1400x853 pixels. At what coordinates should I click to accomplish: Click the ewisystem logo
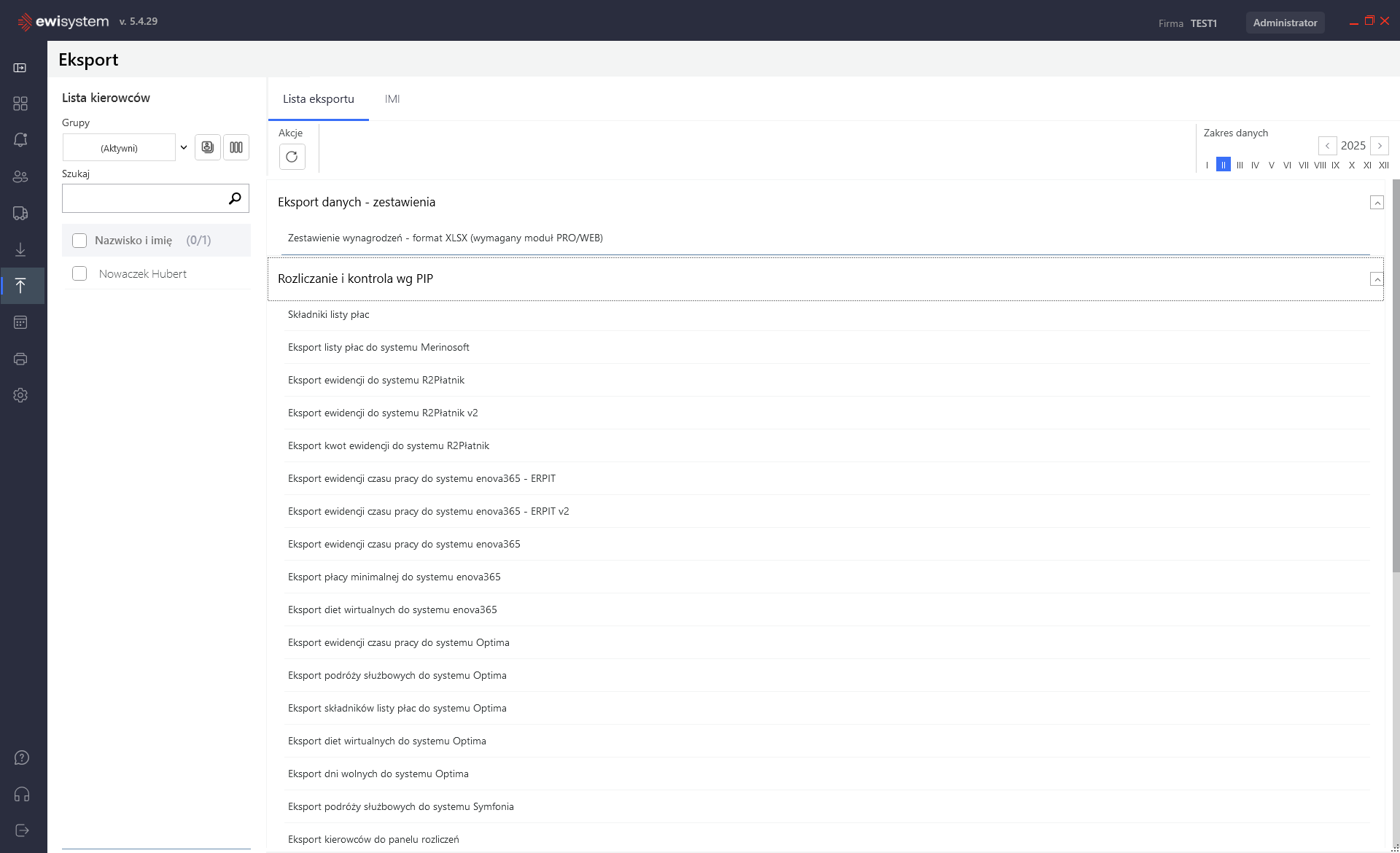pyautogui.click(x=63, y=22)
